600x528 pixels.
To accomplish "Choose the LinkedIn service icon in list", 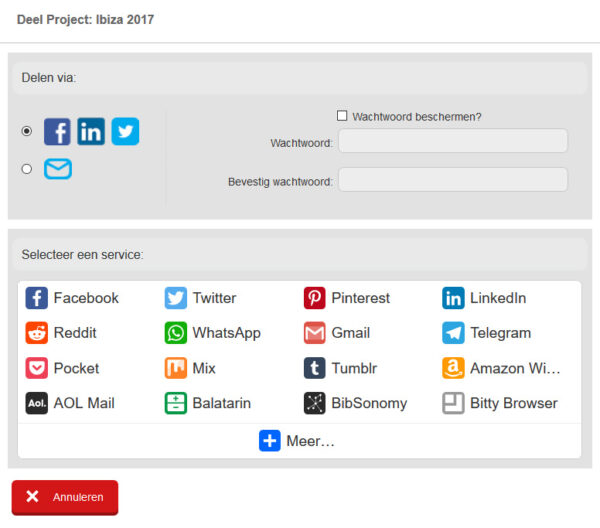I will click(x=453, y=298).
